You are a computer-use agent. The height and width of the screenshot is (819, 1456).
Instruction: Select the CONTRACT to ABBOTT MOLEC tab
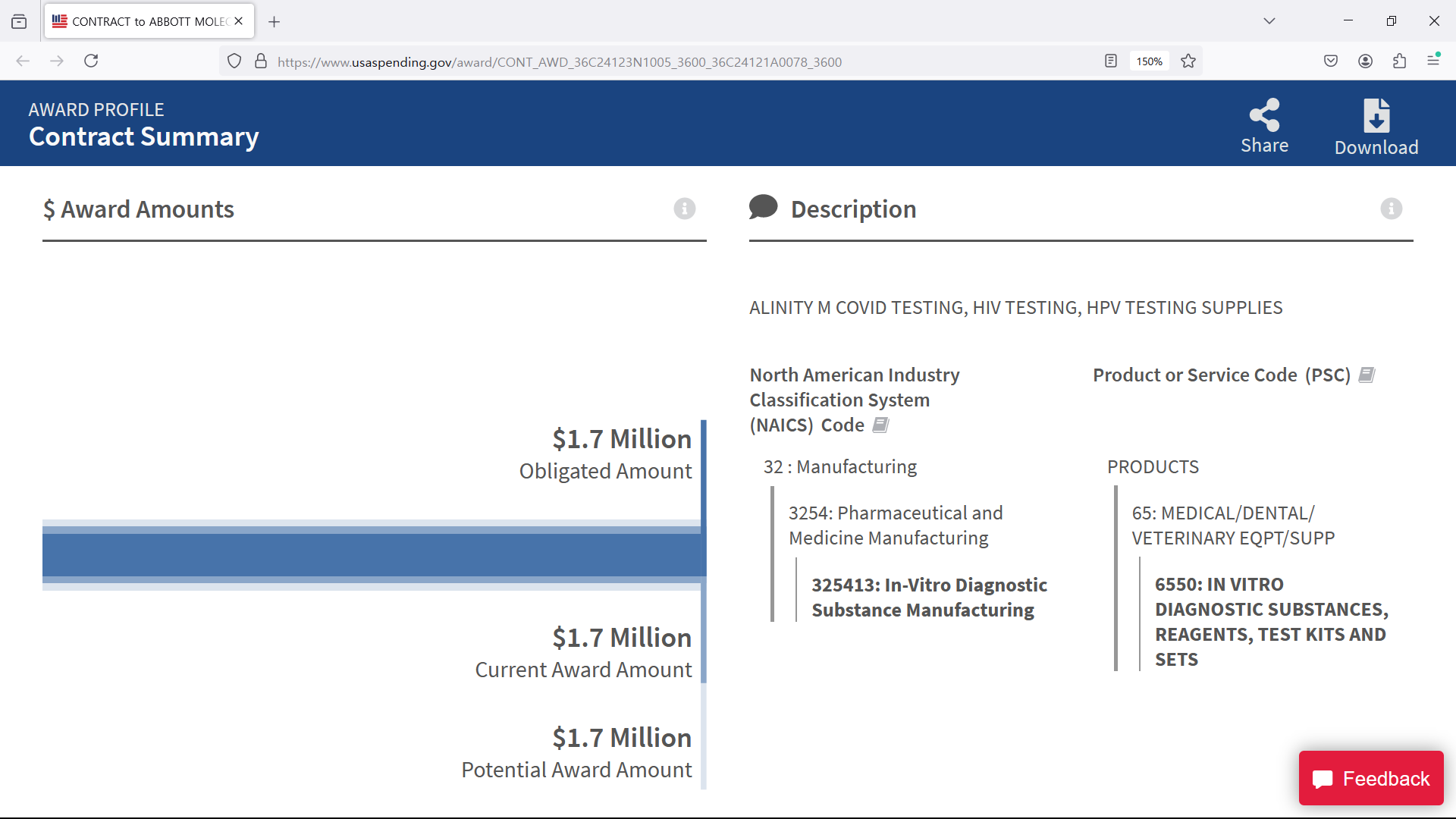[149, 21]
